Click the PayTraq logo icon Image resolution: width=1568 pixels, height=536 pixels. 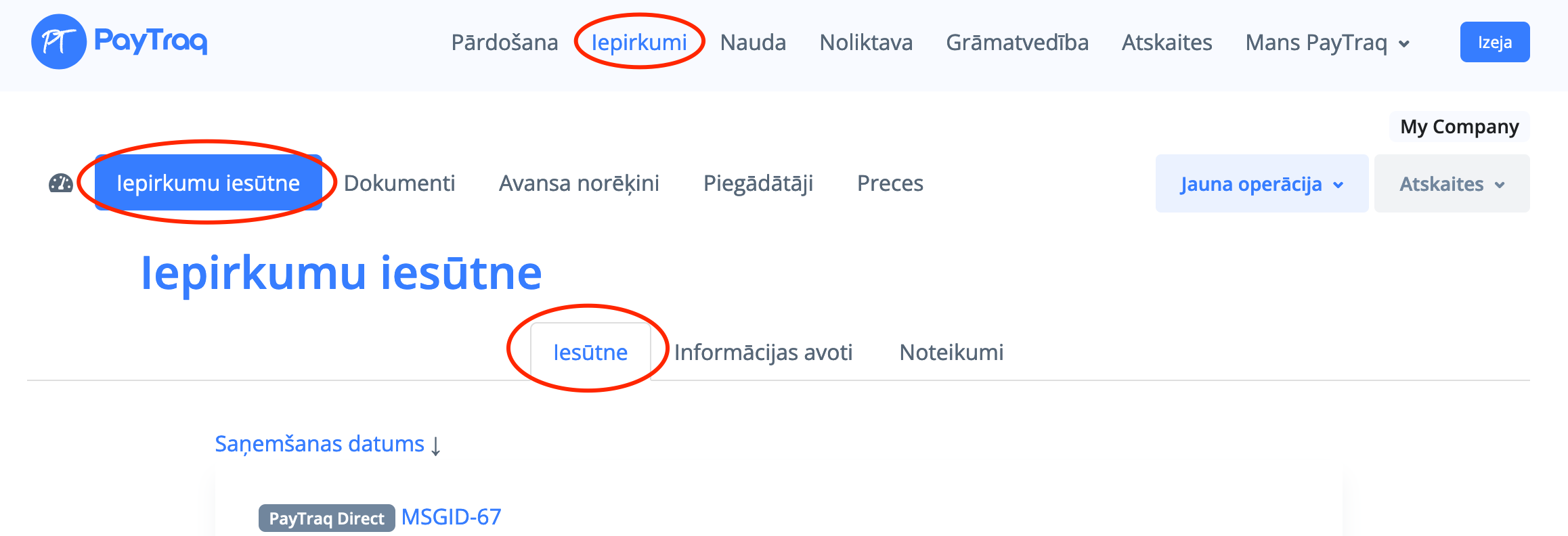[x=59, y=42]
